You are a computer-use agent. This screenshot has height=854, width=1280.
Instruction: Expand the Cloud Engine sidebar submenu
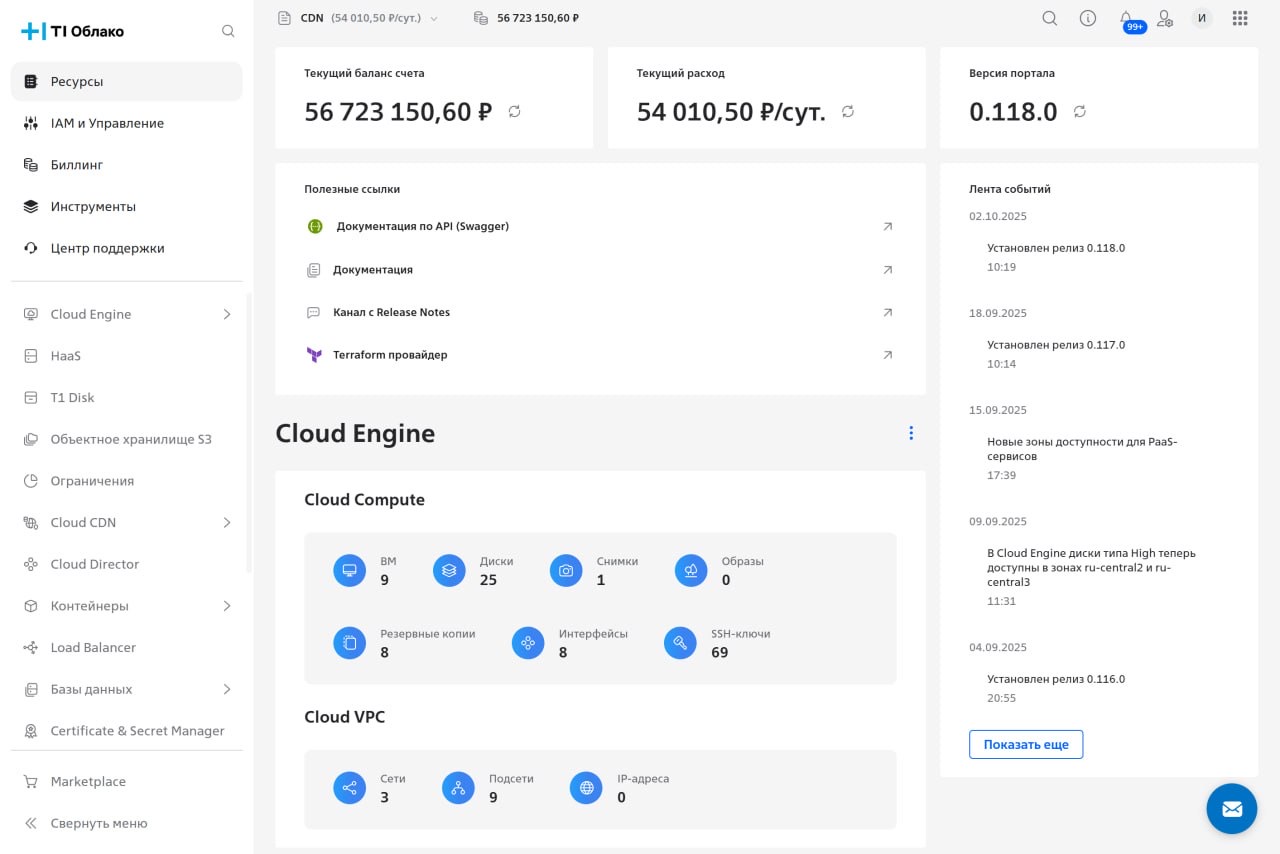point(227,314)
